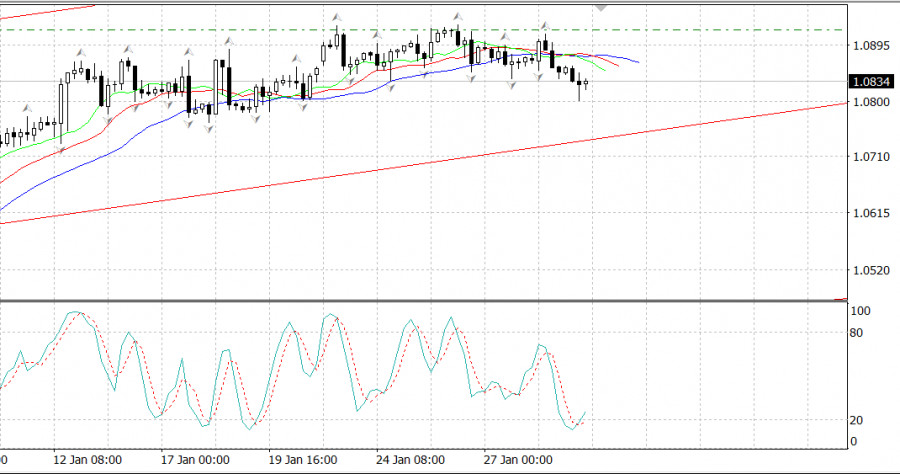This screenshot has width=900, height=474.
Task: Click the 24 Jan 08:00 time label
Action: (x=411, y=460)
